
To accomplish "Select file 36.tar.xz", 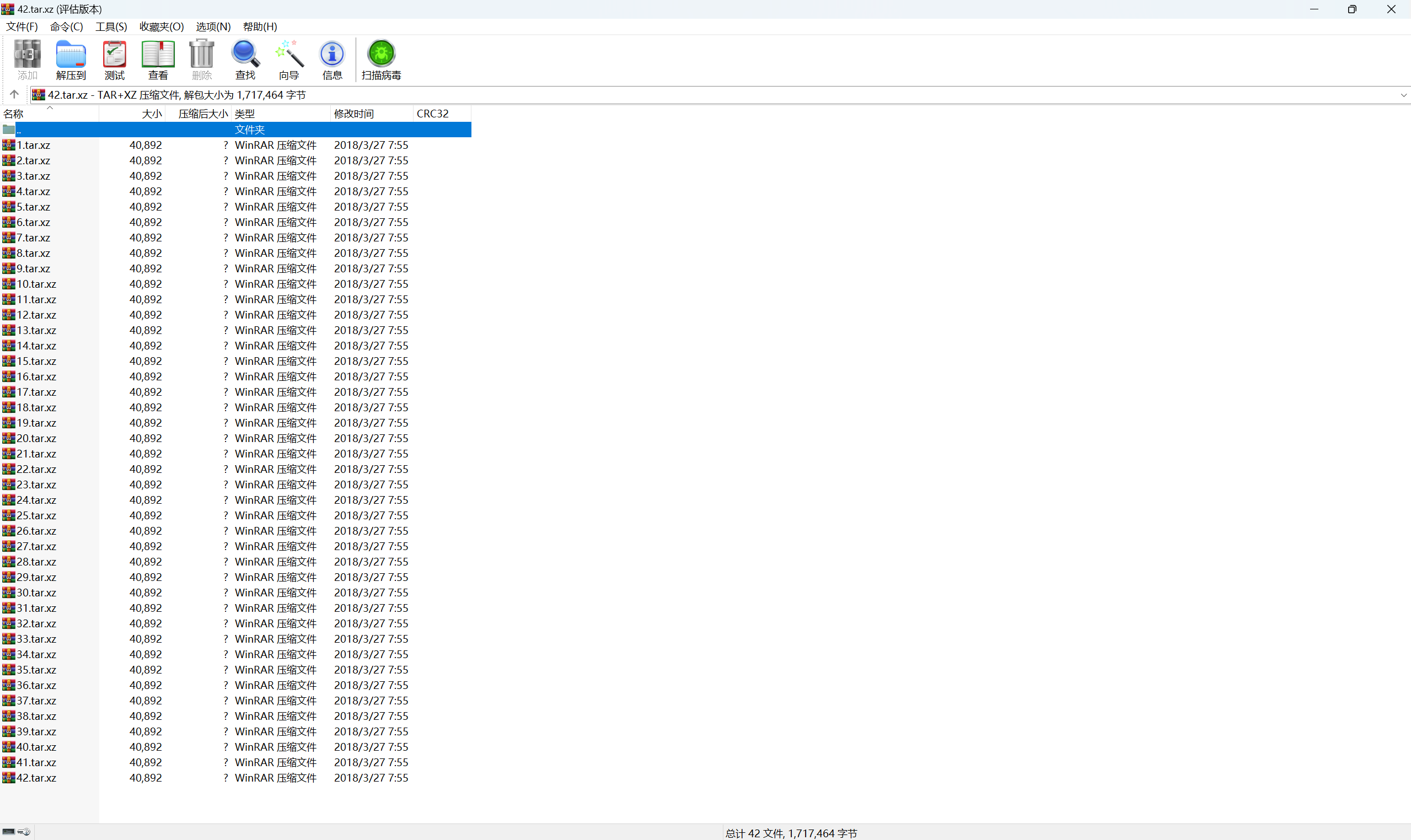I will 36,685.
